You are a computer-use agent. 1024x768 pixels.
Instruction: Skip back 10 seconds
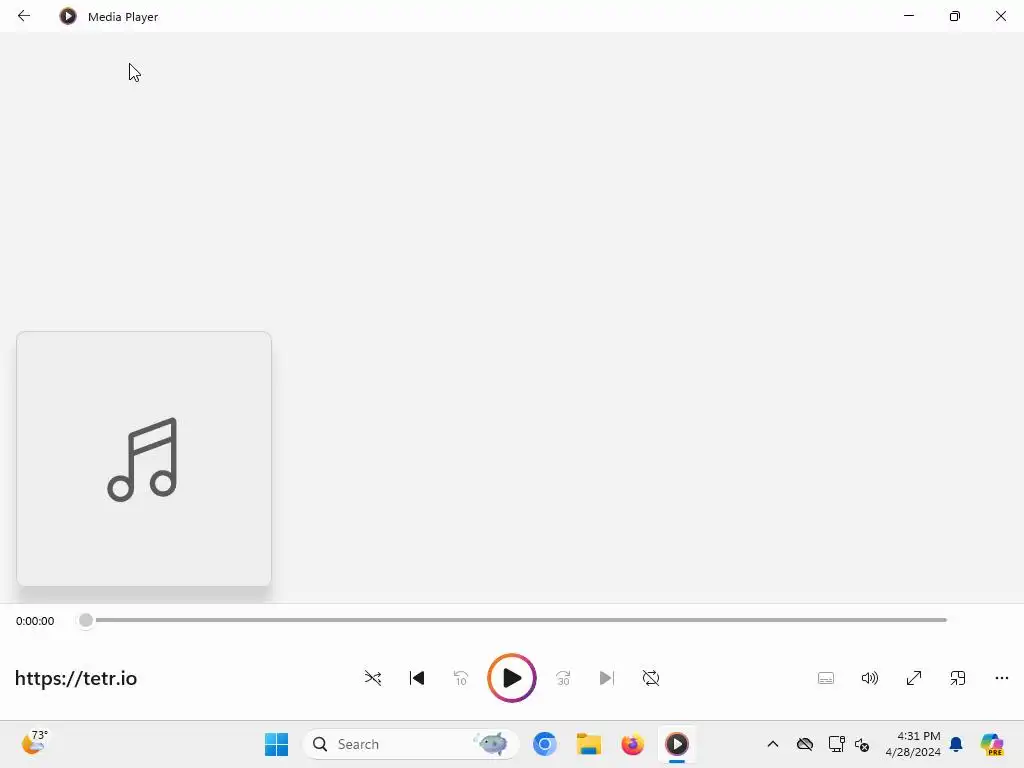pyautogui.click(x=460, y=678)
